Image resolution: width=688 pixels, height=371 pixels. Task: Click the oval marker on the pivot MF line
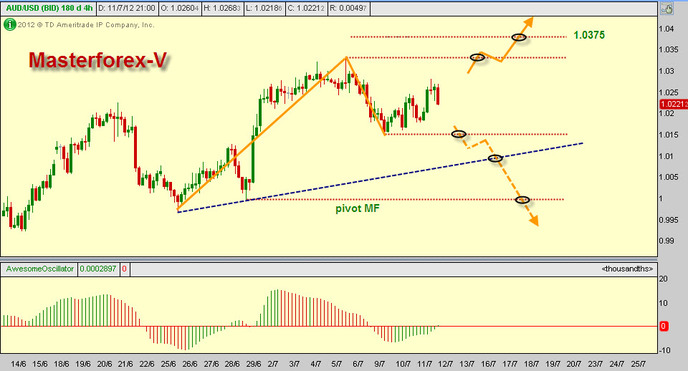coord(522,200)
